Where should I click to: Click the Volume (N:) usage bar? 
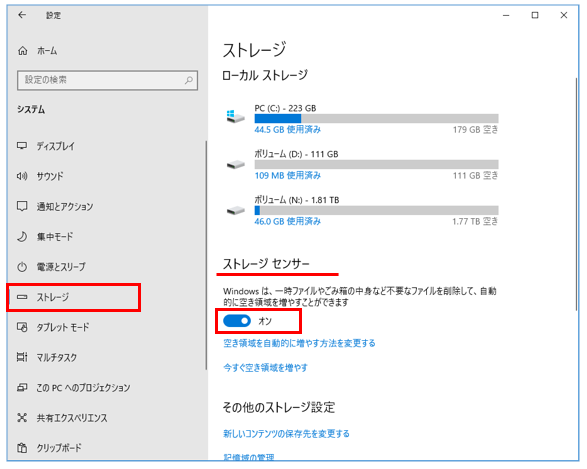[x=376, y=210]
